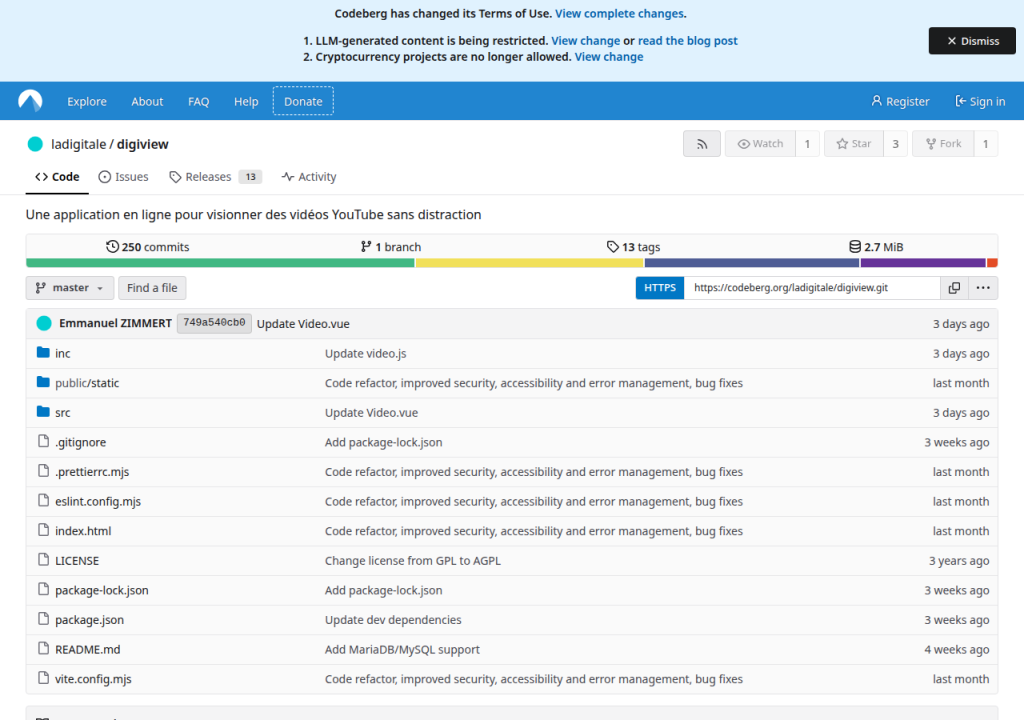The height and width of the screenshot is (720, 1024).
Task: Open the public/static folder icon
Action: [43, 382]
